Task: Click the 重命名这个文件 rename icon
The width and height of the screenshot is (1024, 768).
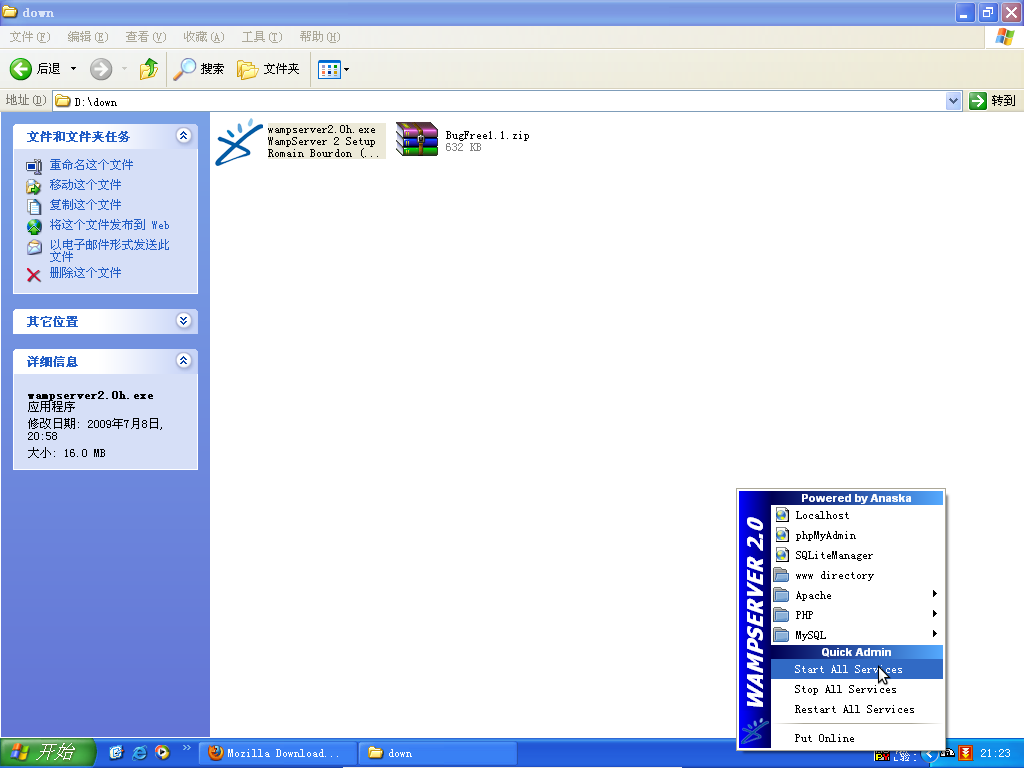Action: click(34, 166)
